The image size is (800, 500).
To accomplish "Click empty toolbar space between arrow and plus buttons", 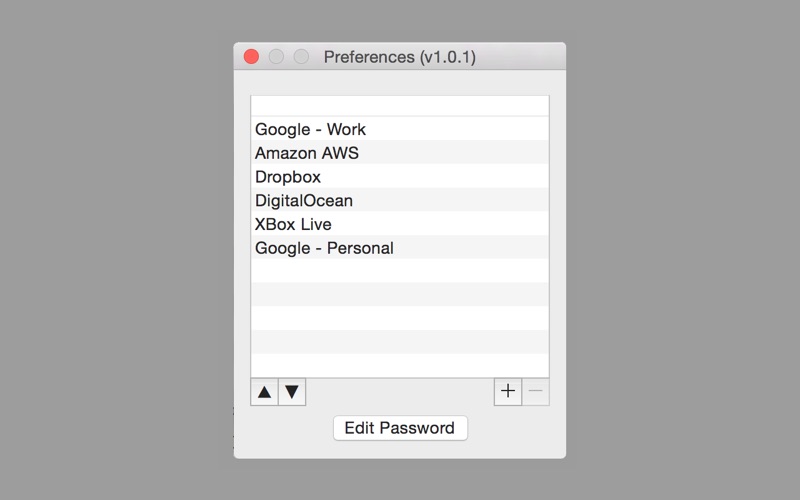I will (x=400, y=392).
